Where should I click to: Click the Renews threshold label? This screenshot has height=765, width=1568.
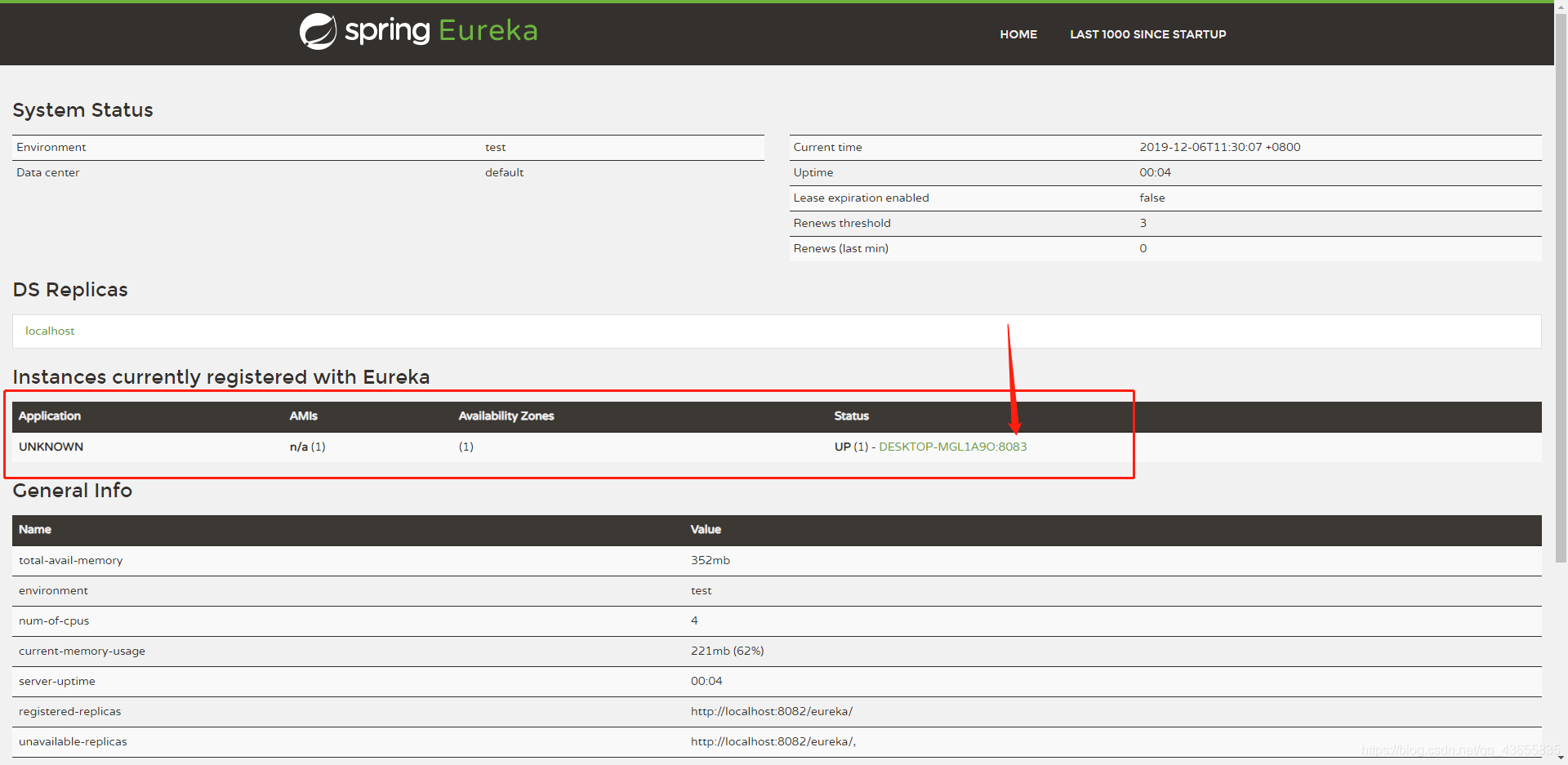[x=842, y=223]
